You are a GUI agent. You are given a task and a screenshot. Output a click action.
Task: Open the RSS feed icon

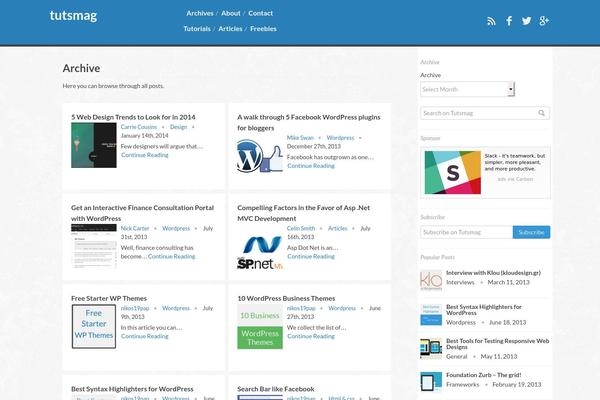coord(491,20)
